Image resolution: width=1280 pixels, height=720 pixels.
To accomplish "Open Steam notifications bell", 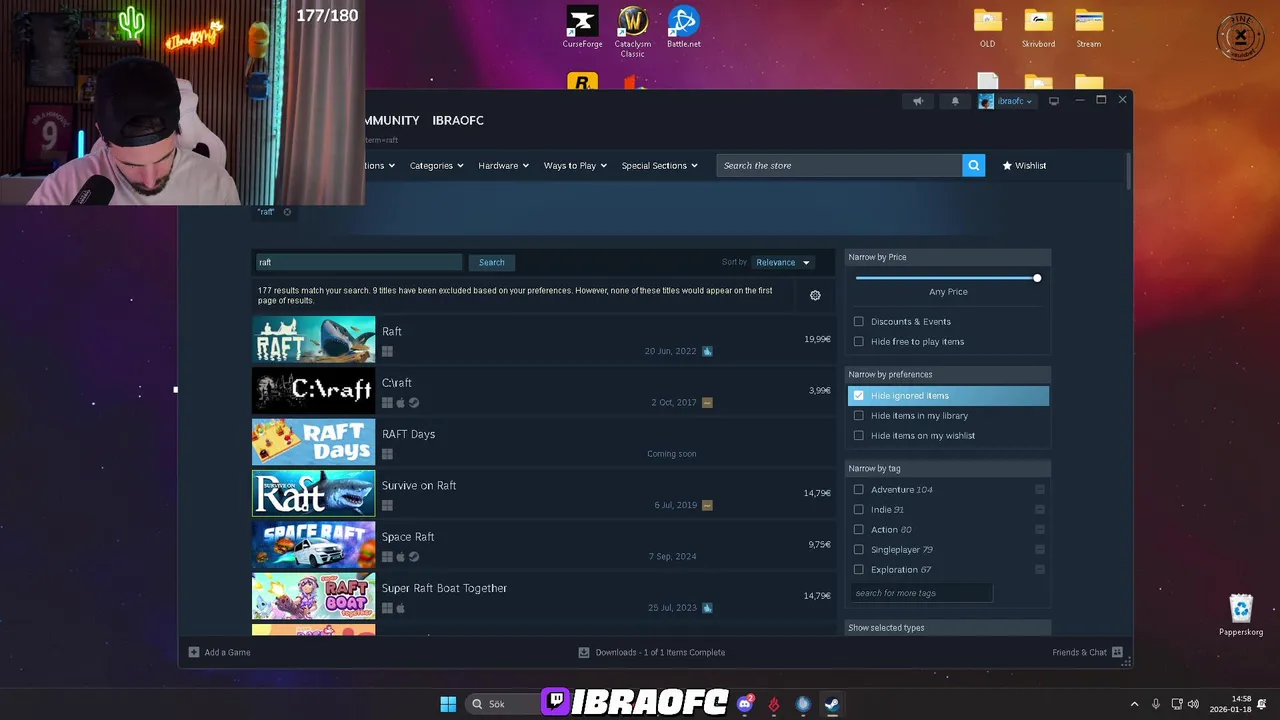I will (955, 101).
